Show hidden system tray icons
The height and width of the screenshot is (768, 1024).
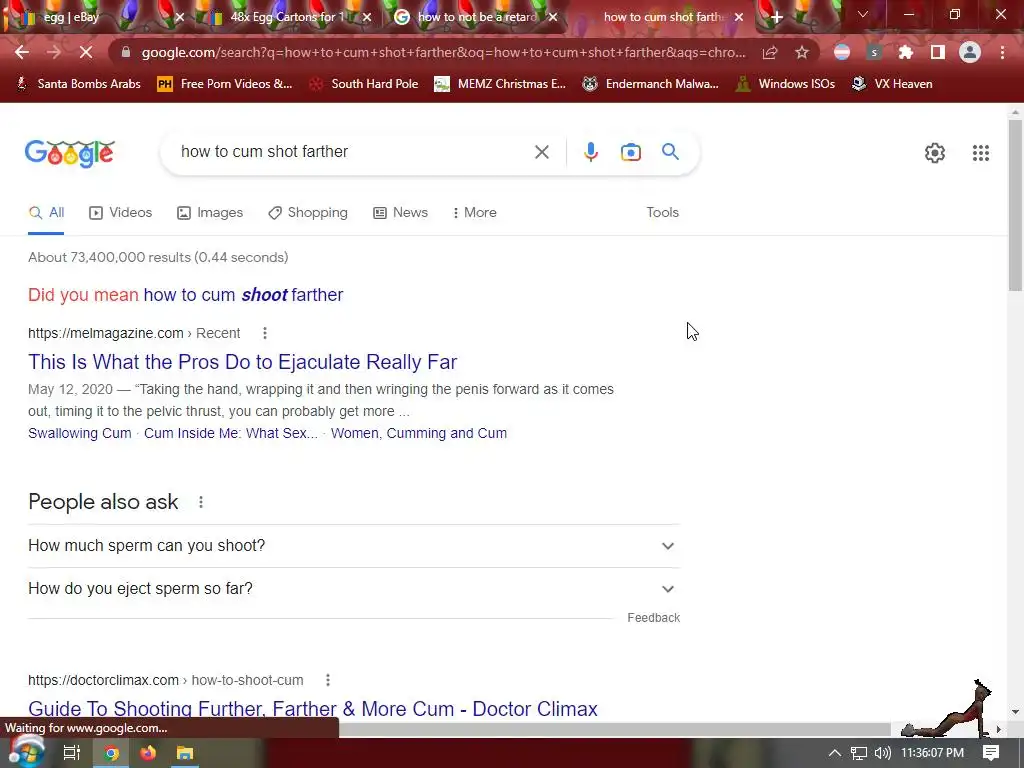[835, 753]
